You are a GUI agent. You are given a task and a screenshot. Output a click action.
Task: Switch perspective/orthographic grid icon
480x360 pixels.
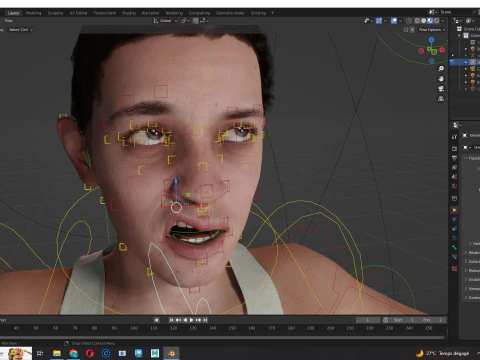point(441,99)
